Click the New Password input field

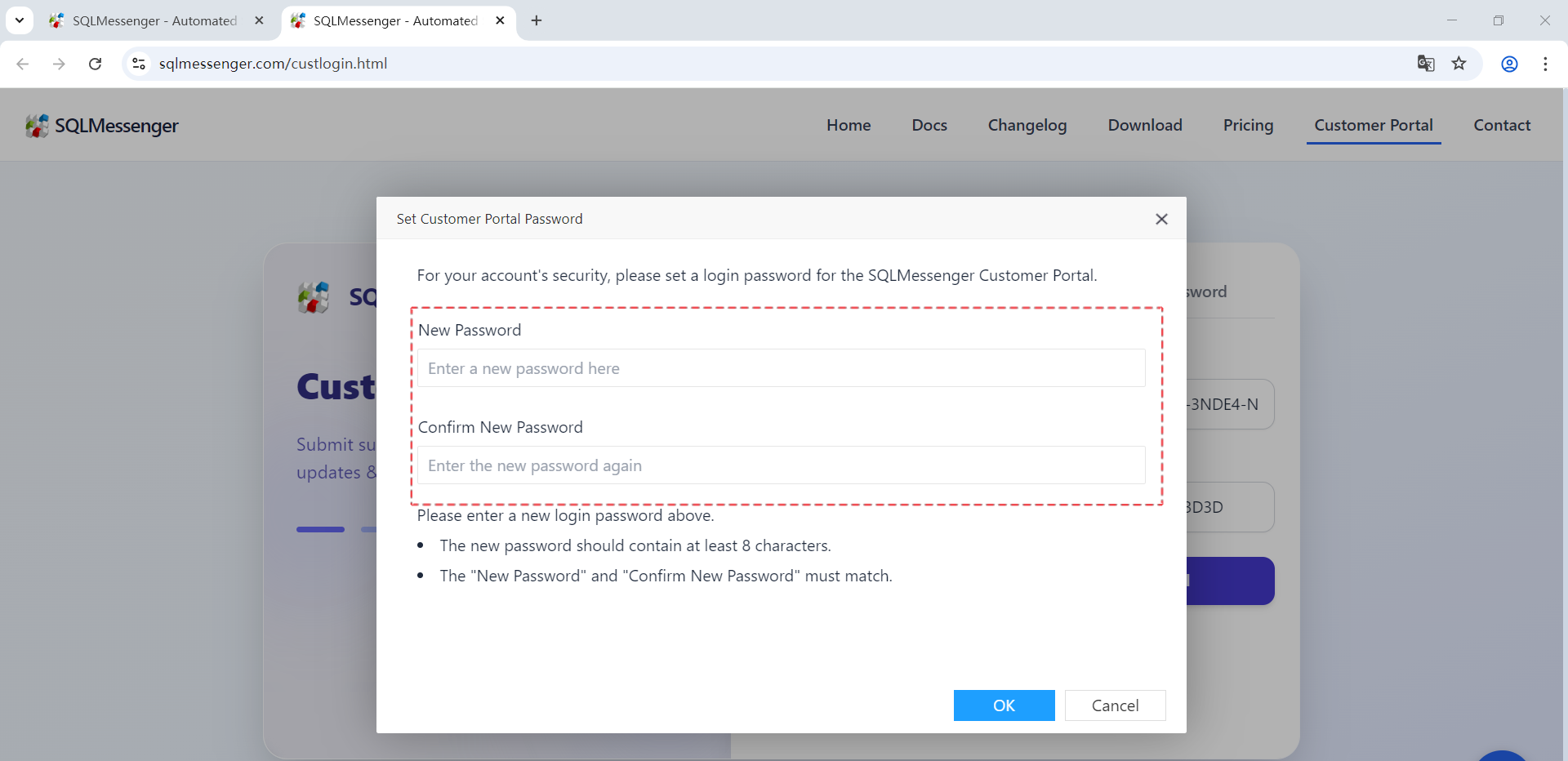pyautogui.click(x=781, y=368)
